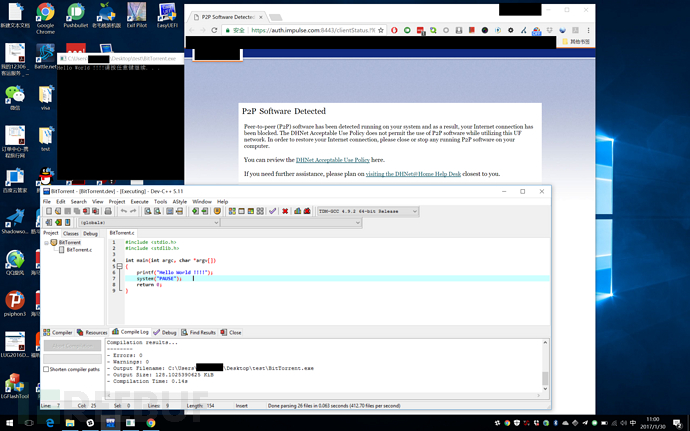Bookmark page with the star icon
Viewport: 690px width, 431px height.
[381, 30]
